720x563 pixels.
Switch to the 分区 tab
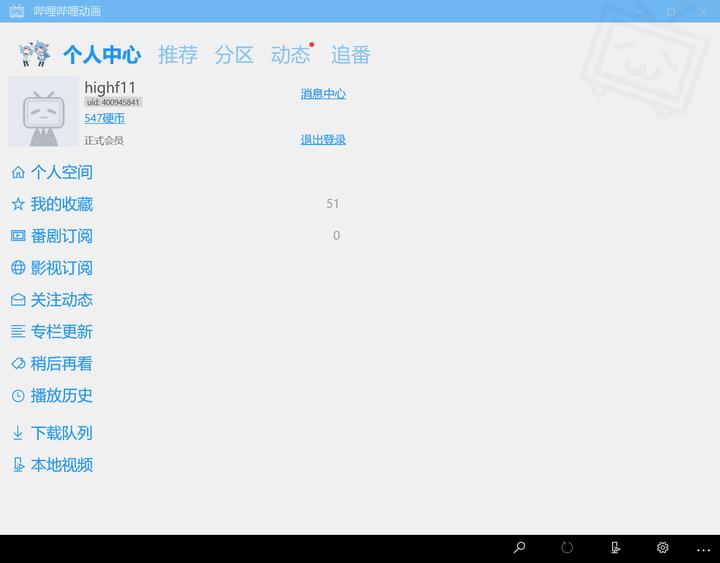[234, 55]
